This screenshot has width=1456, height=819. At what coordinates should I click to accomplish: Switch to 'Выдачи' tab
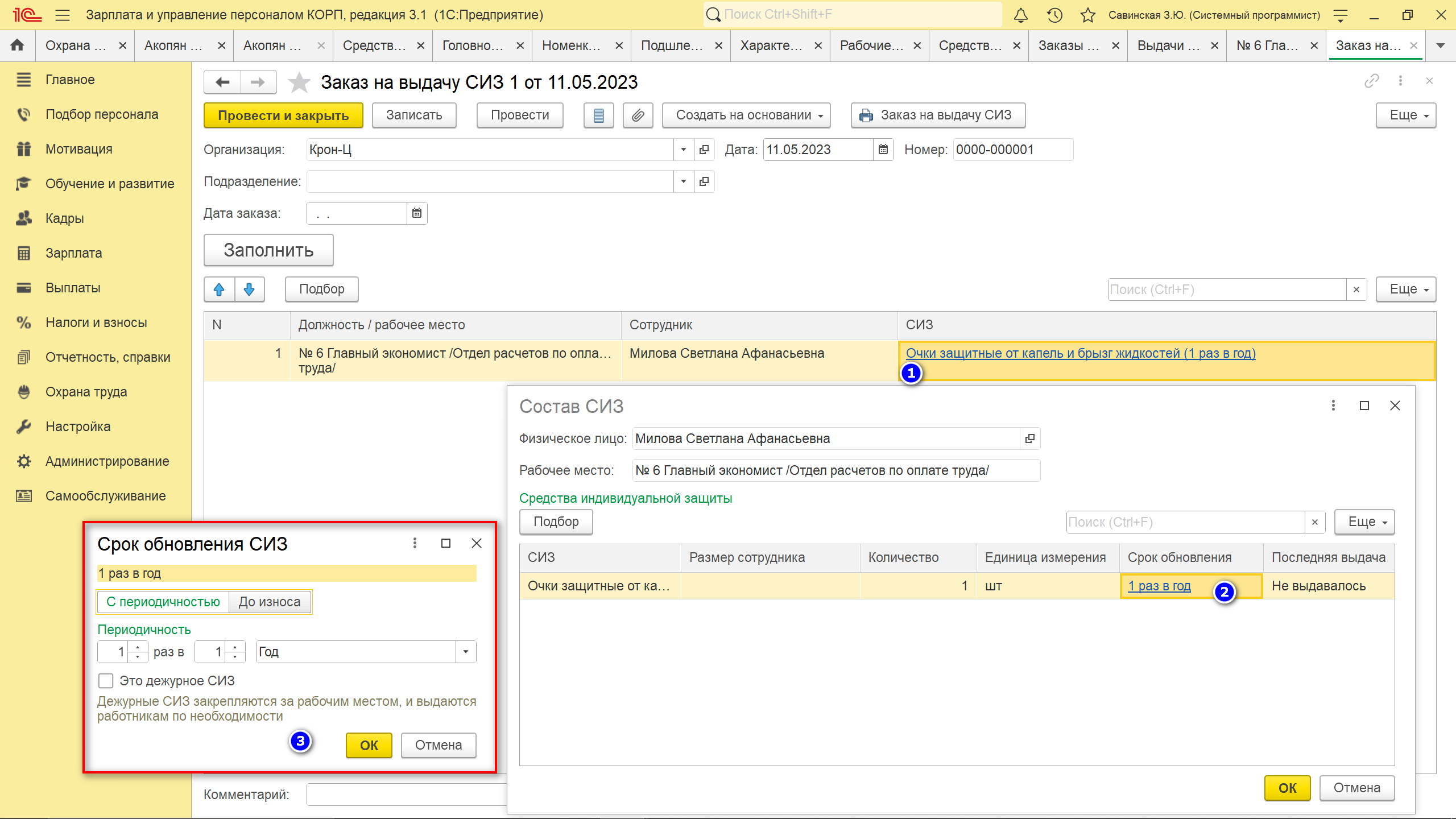pyautogui.click(x=1168, y=45)
